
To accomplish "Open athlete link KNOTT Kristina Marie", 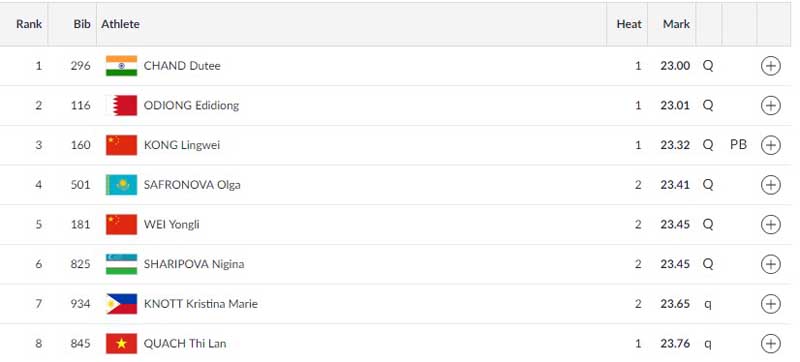I will click(201, 304).
